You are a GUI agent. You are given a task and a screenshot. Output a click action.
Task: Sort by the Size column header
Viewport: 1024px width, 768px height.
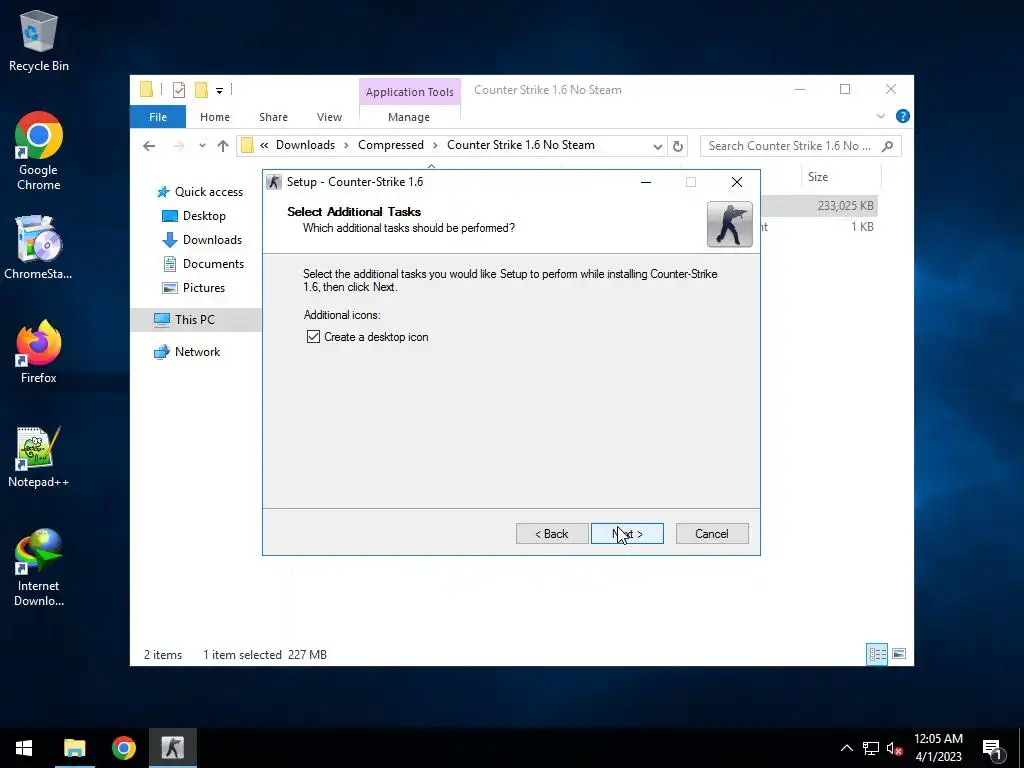coord(841,177)
